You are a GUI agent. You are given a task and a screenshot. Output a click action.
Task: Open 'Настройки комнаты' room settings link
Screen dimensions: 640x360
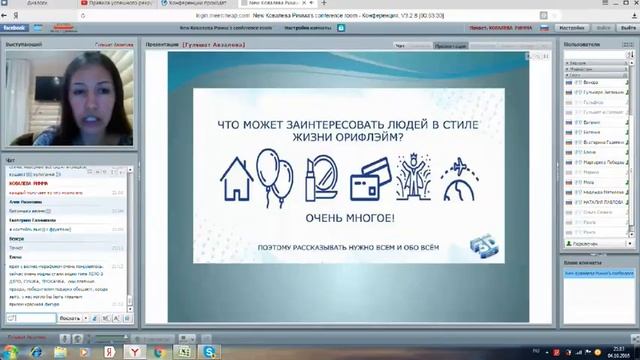tap(308, 28)
